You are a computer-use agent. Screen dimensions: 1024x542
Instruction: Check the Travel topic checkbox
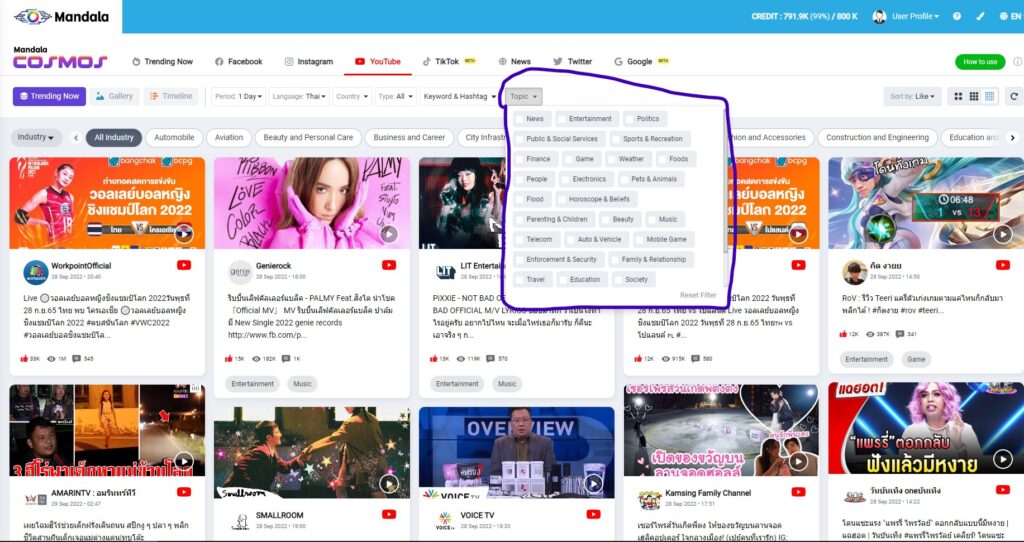(519, 279)
